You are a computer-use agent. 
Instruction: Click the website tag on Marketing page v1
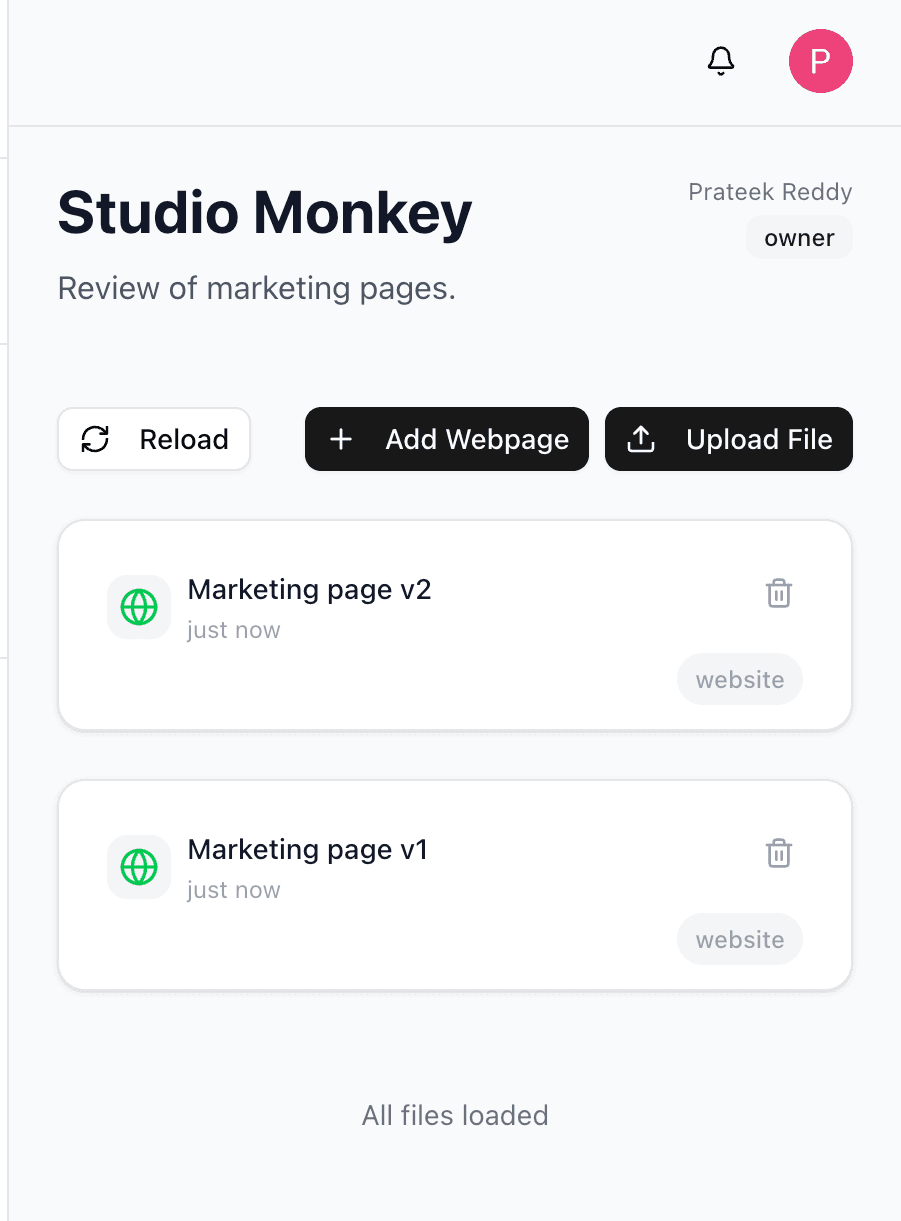(x=740, y=940)
